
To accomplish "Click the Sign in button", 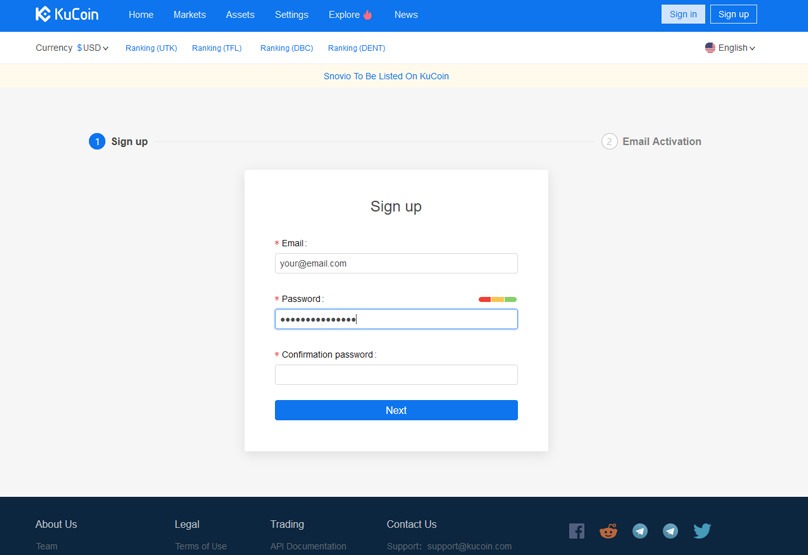I will [x=683, y=14].
